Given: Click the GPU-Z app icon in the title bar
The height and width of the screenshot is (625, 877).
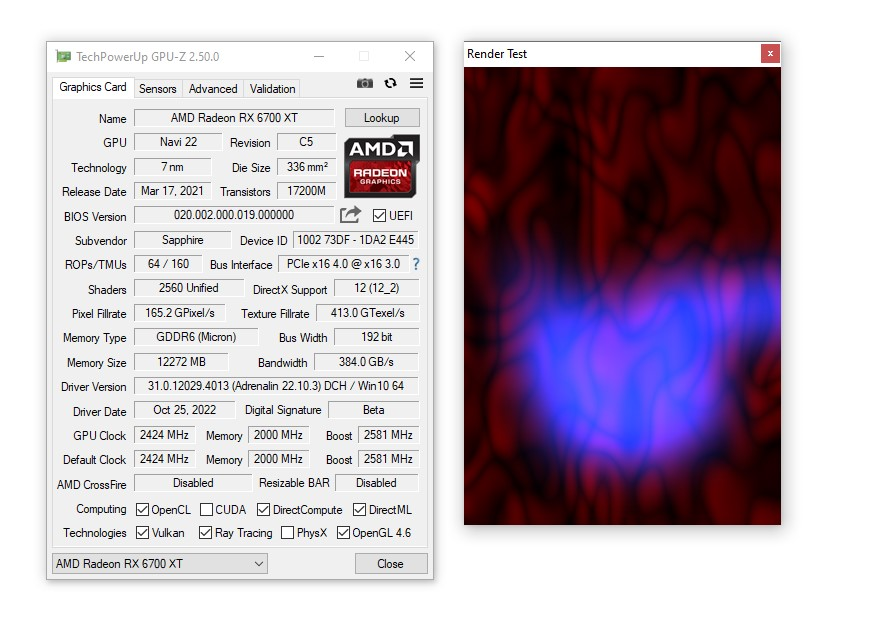Looking at the screenshot, I should click(x=63, y=57).
